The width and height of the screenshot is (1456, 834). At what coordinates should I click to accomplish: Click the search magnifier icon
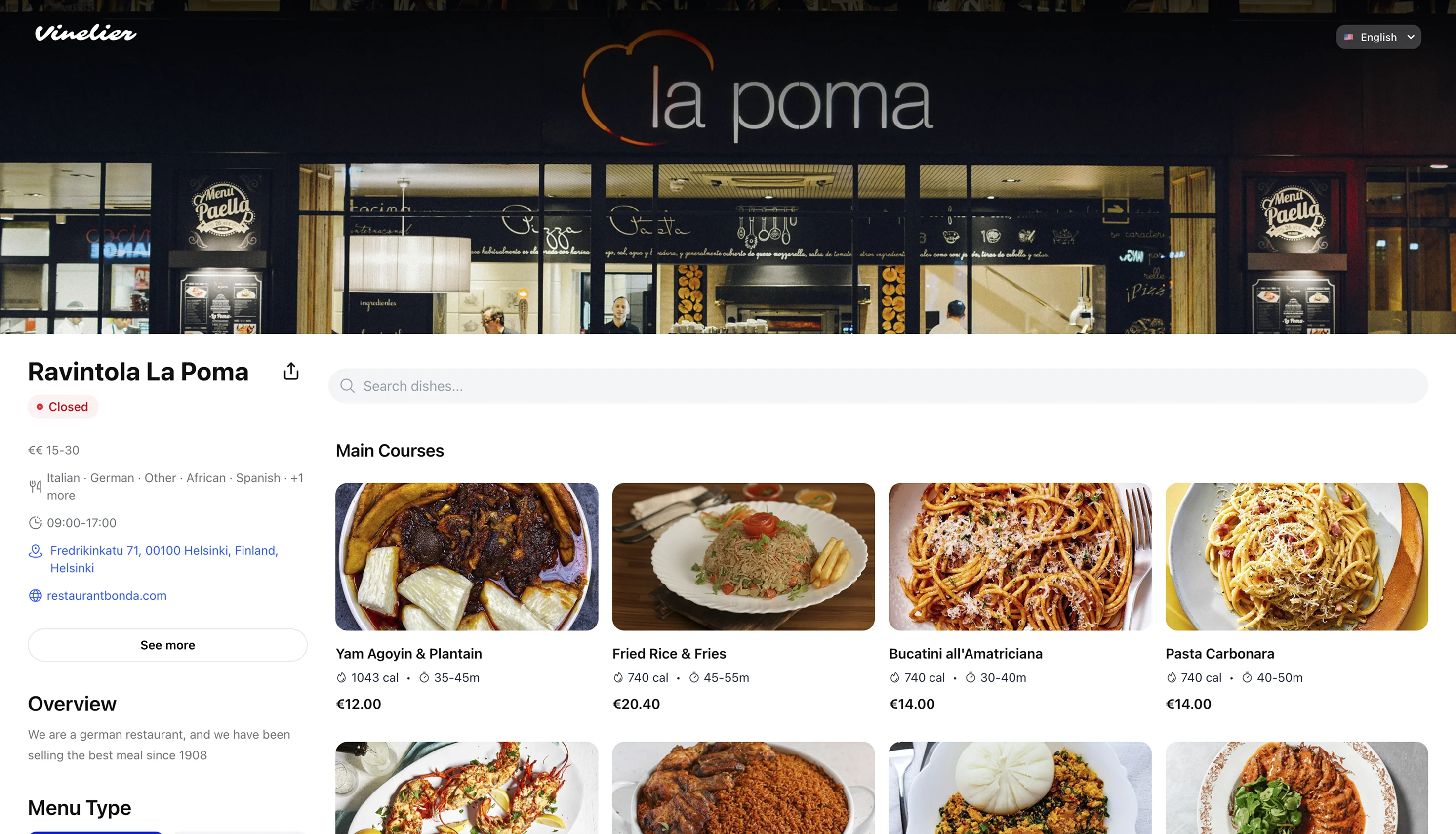click(348, 386)
